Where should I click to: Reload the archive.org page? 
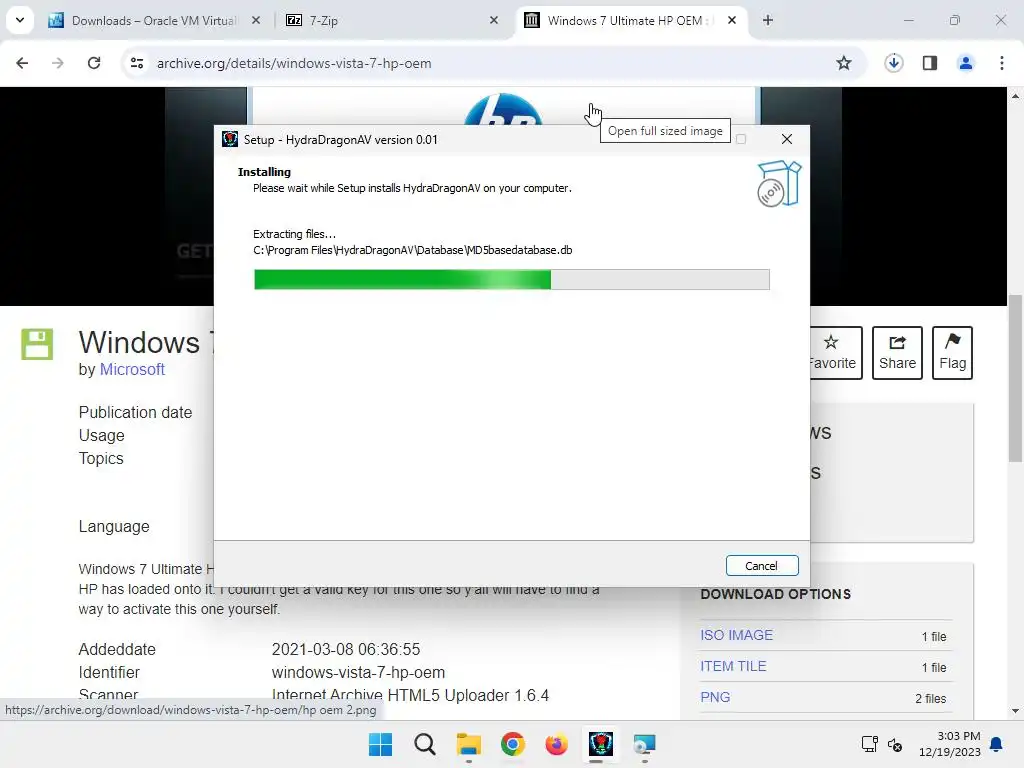point(94,63)
